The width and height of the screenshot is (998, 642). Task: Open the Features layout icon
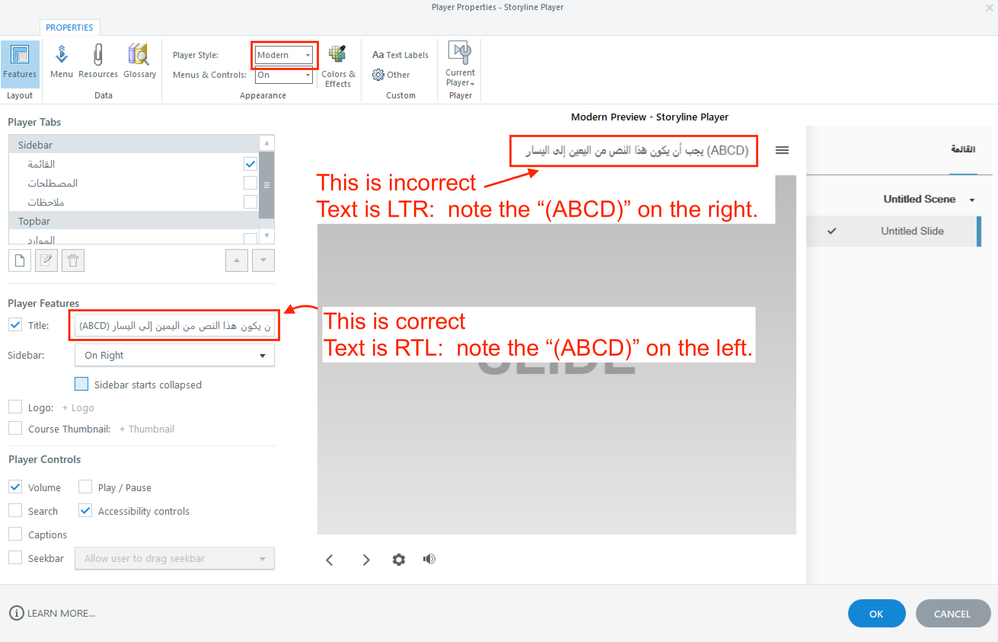pyautogui.click(x=20, y=63)
